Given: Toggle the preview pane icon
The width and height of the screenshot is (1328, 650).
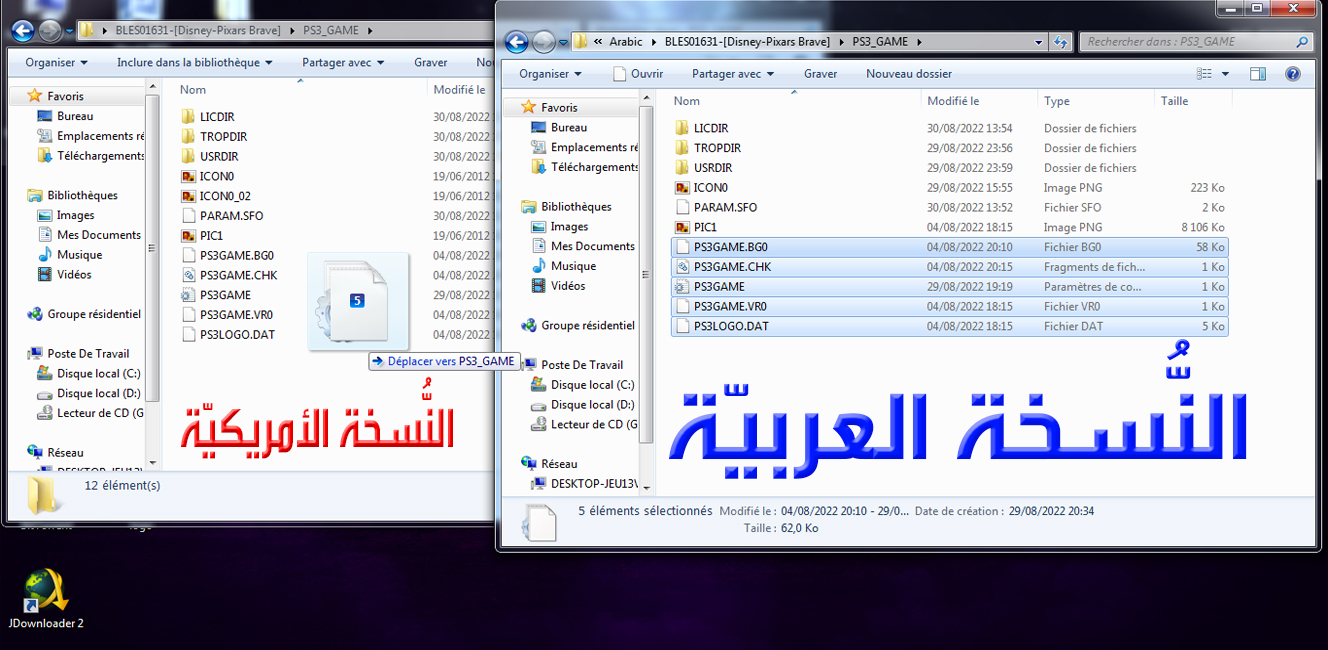Looking at the screenshot, I should click(x=1258, y=74).
